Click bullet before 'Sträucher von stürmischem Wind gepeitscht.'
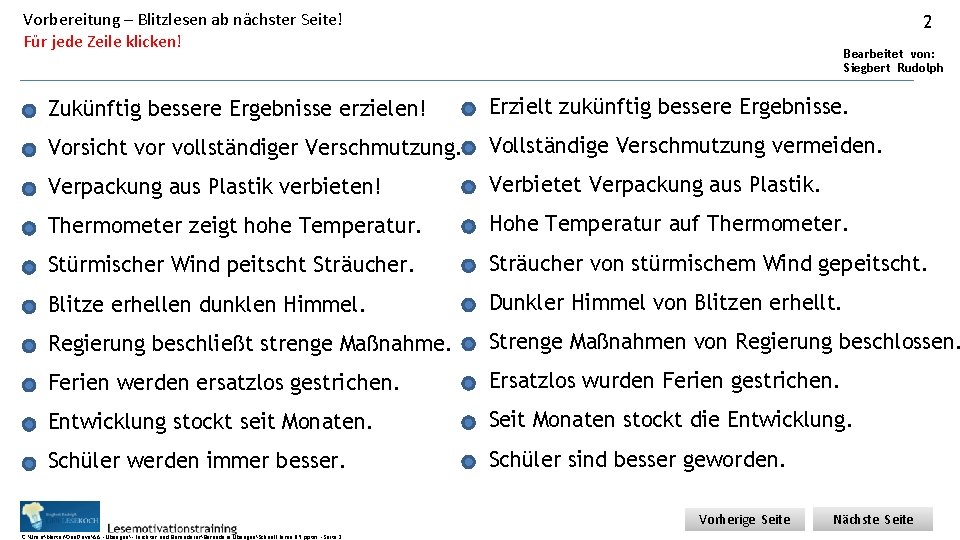This screenshot has height=540, width=960. (468, 266)
